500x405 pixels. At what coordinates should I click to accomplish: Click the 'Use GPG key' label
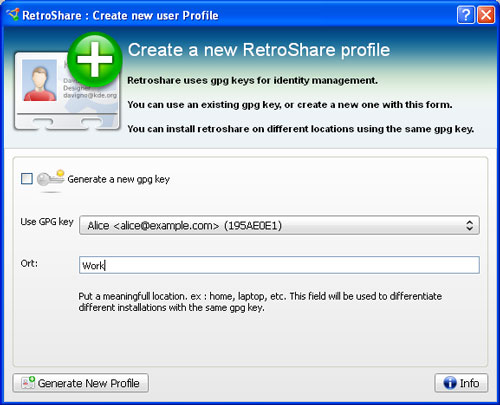click(47, 222)
